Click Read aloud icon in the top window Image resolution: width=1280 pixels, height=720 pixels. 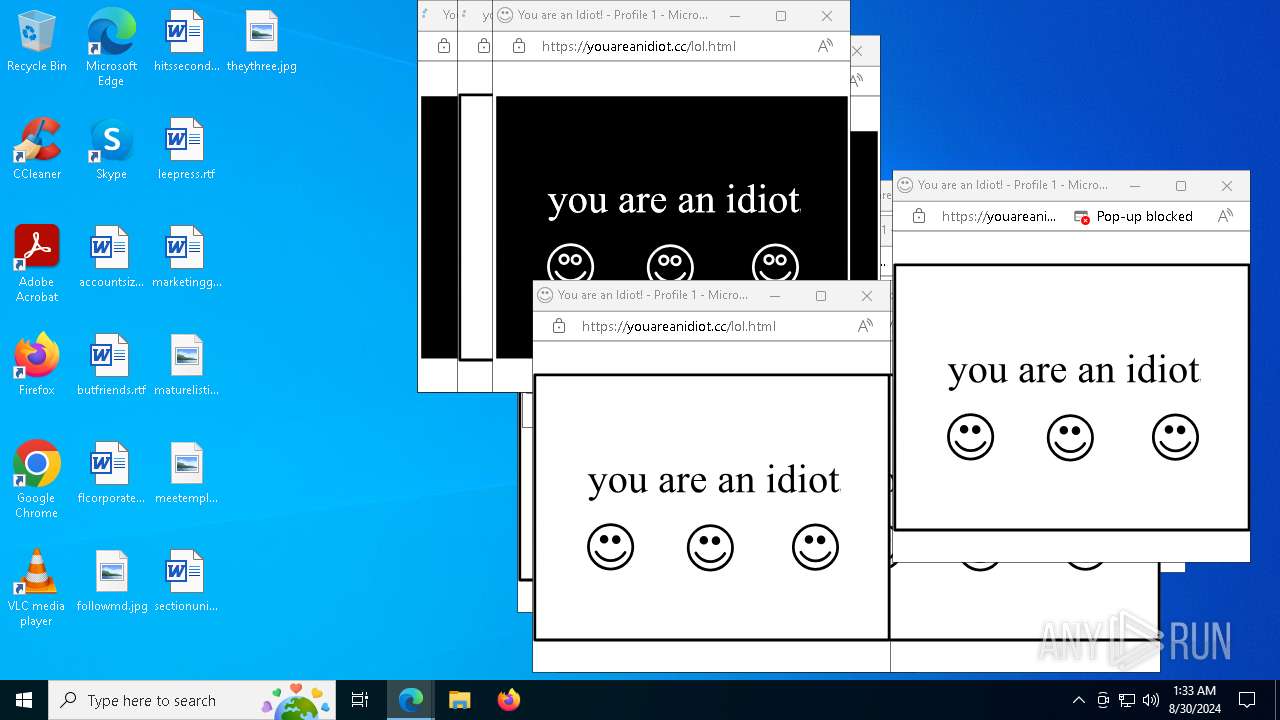(825, 46)
